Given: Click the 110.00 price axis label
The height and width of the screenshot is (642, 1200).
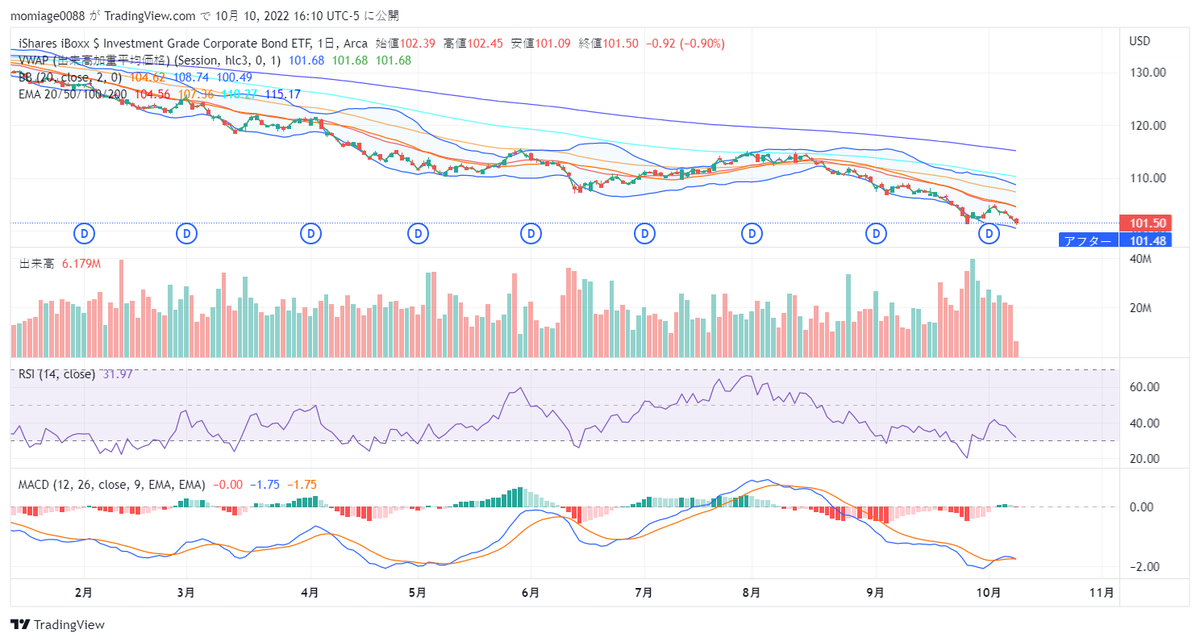Looking at the screenshot, I should (x=1148, y=178).
